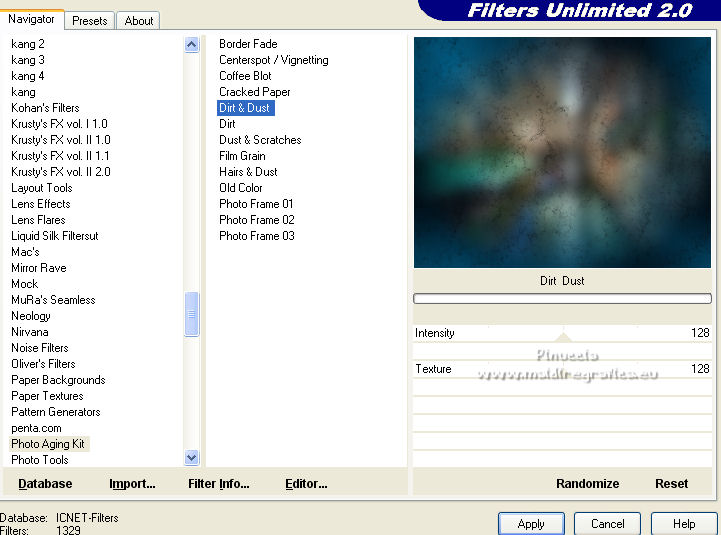The width and height of the screenshot is (721, 535).
Task: Select Krusty's FX vol. II 2.0
Action: click(x=61, y=172)
